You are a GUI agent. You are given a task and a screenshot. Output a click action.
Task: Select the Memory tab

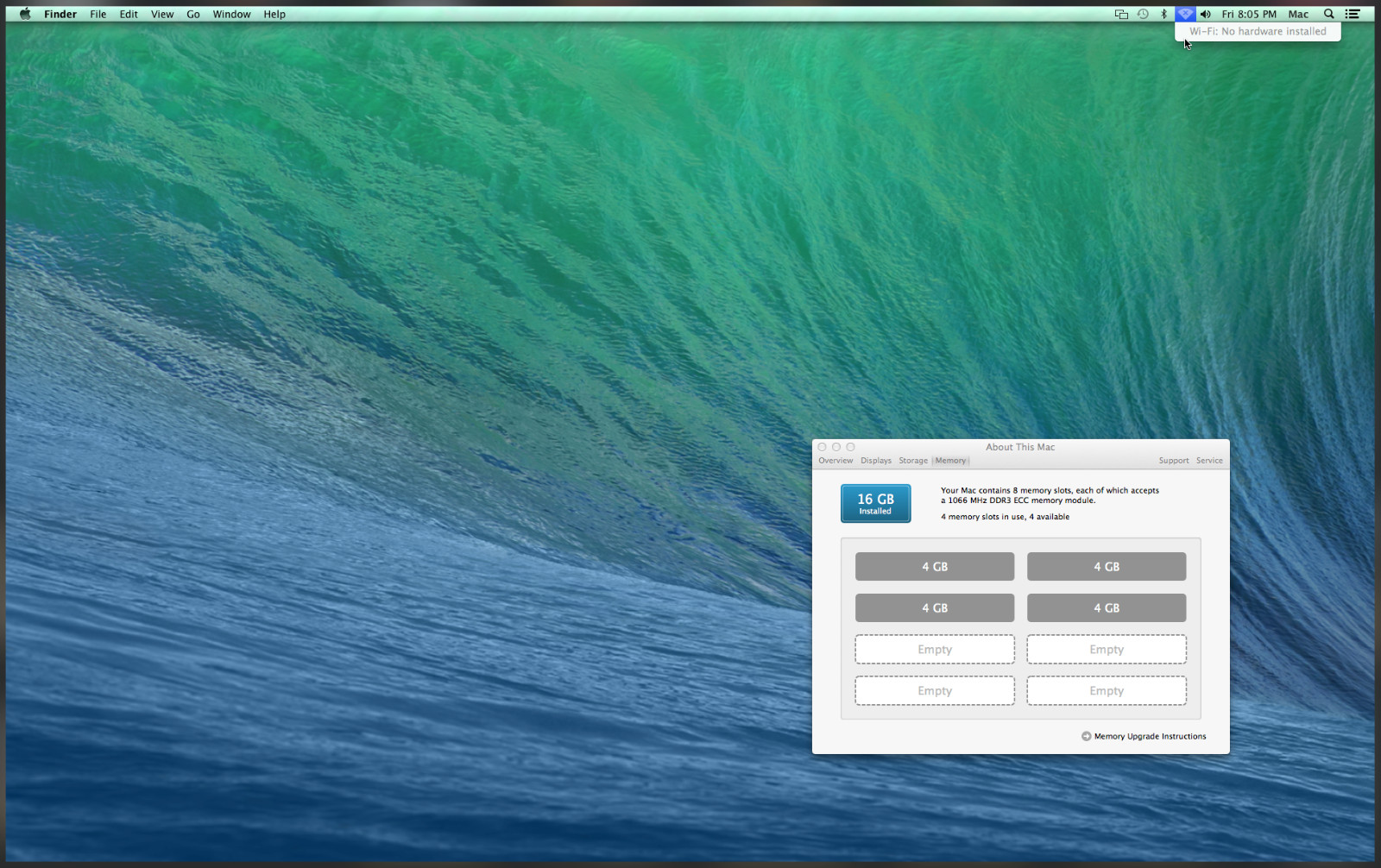pyautogui.click(x=950, y=461)
